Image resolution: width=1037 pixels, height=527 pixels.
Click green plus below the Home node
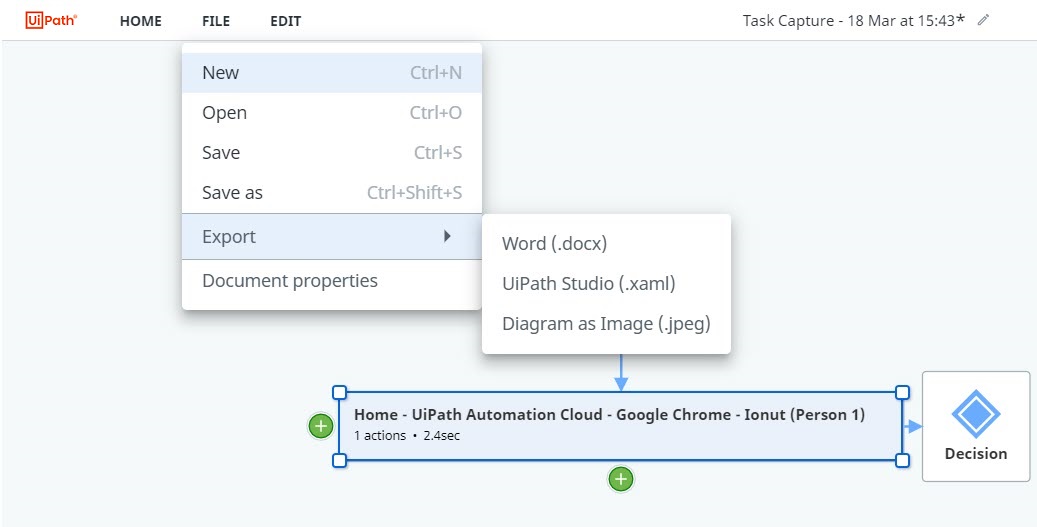pyautogui.click(x=621, y=479)
